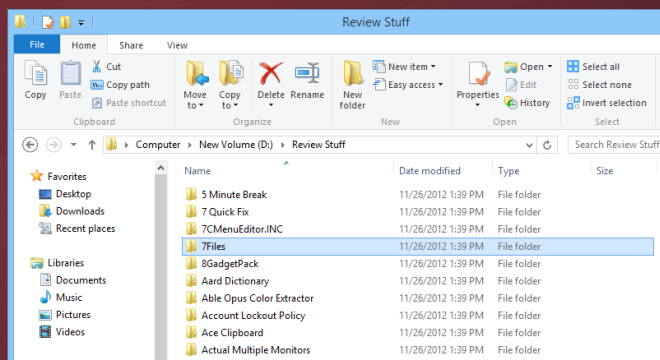Select the 7Files folder row
660x360 pixels.
(418, 246)
